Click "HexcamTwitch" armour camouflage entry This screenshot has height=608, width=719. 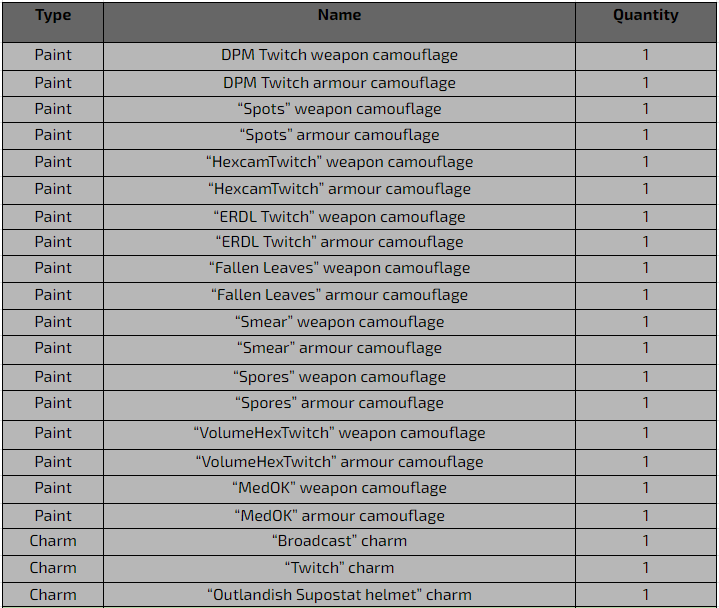click(x=339, y=189)
